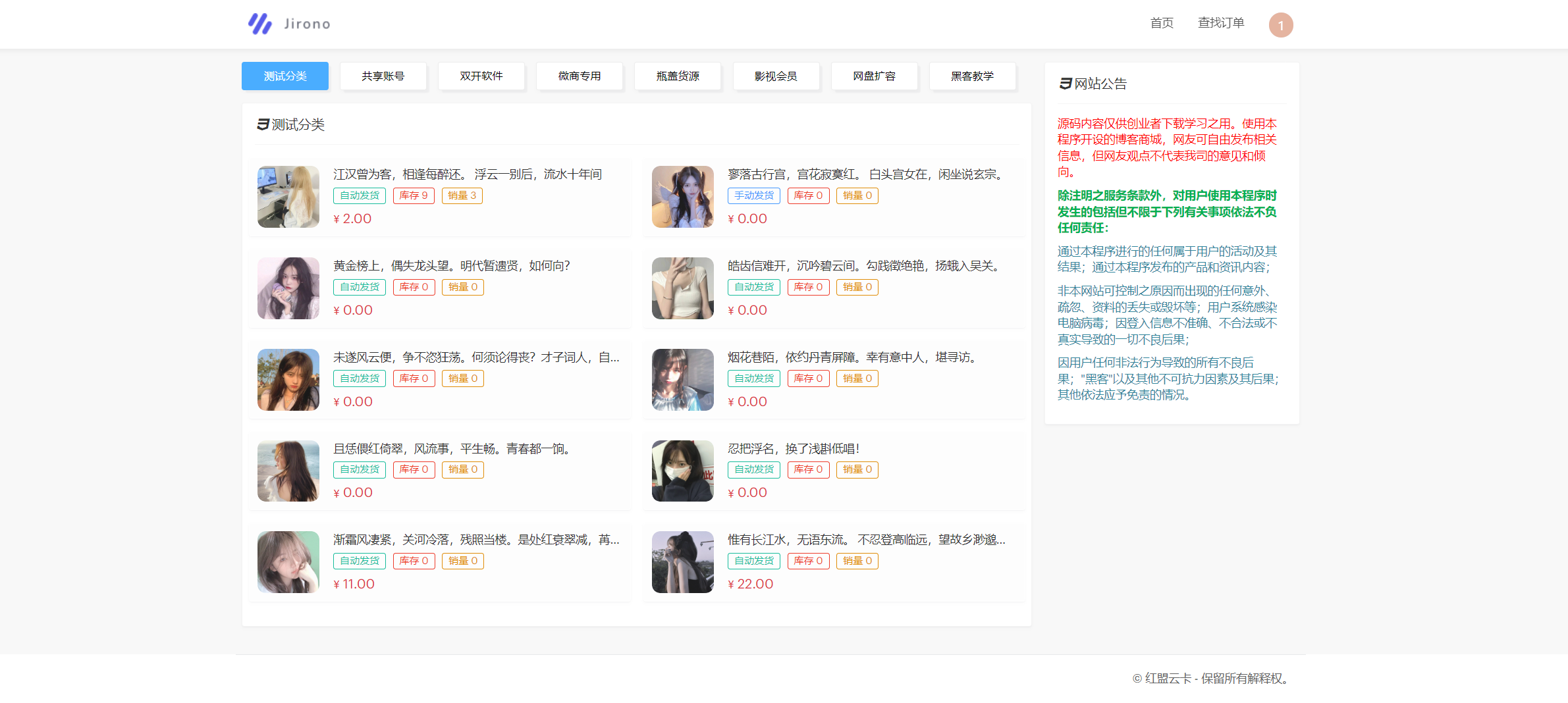Open the 影视会员 category

point(776,76)
